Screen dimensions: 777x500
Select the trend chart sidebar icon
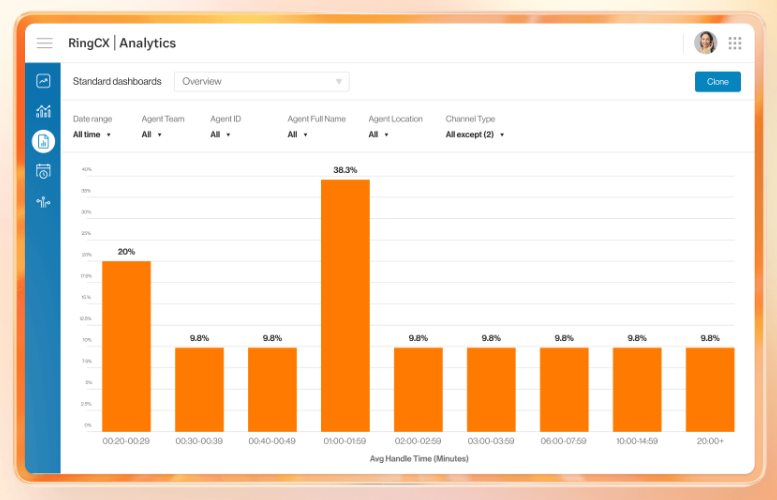pyautogui.click(x=43, y=81)
